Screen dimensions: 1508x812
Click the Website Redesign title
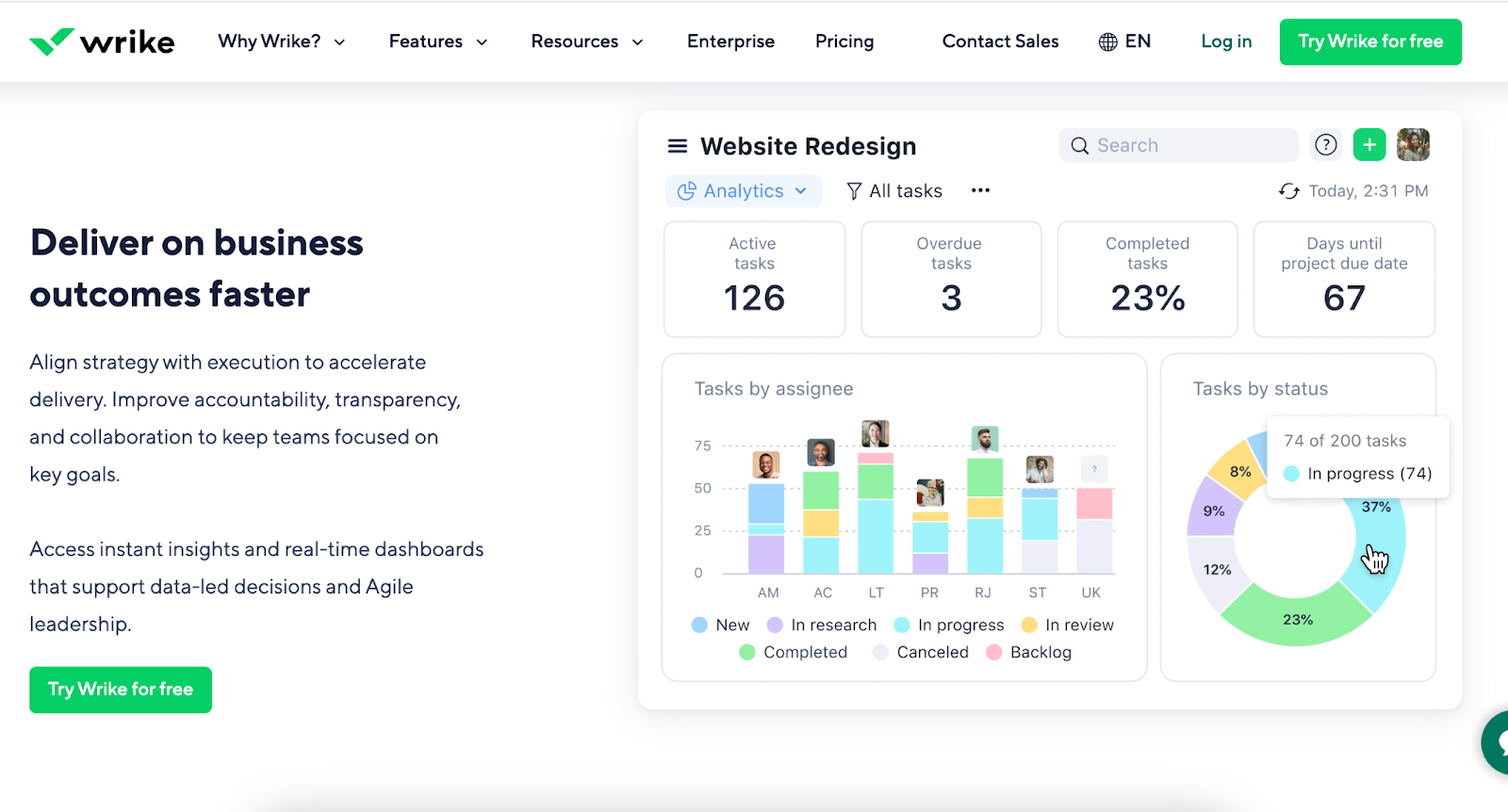click(809, 146)
